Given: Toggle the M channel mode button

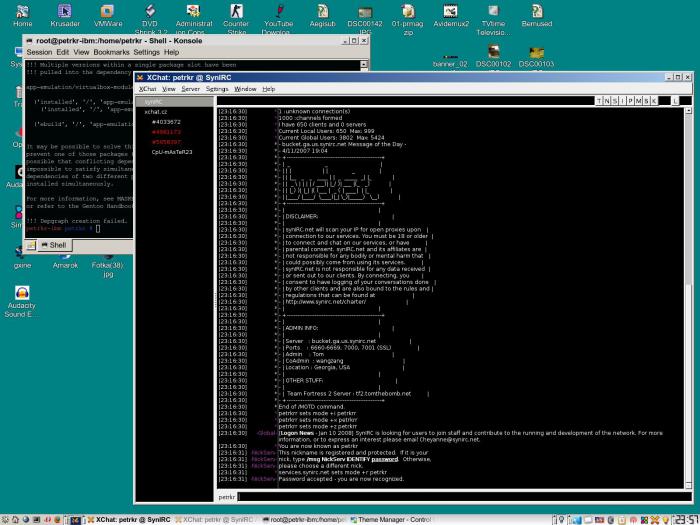Looking at the screenshot, I should (x=638, y=101).
